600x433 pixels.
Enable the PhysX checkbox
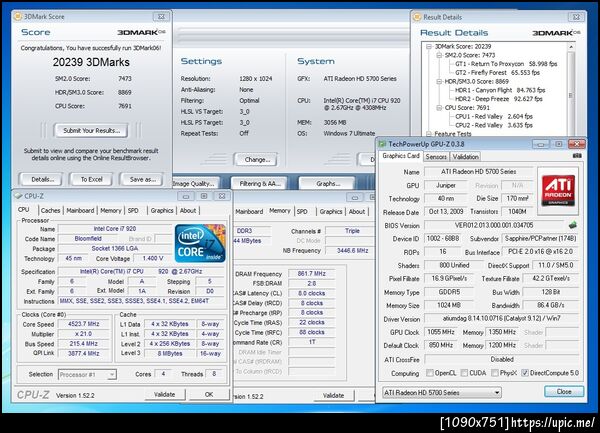(494, 373)
